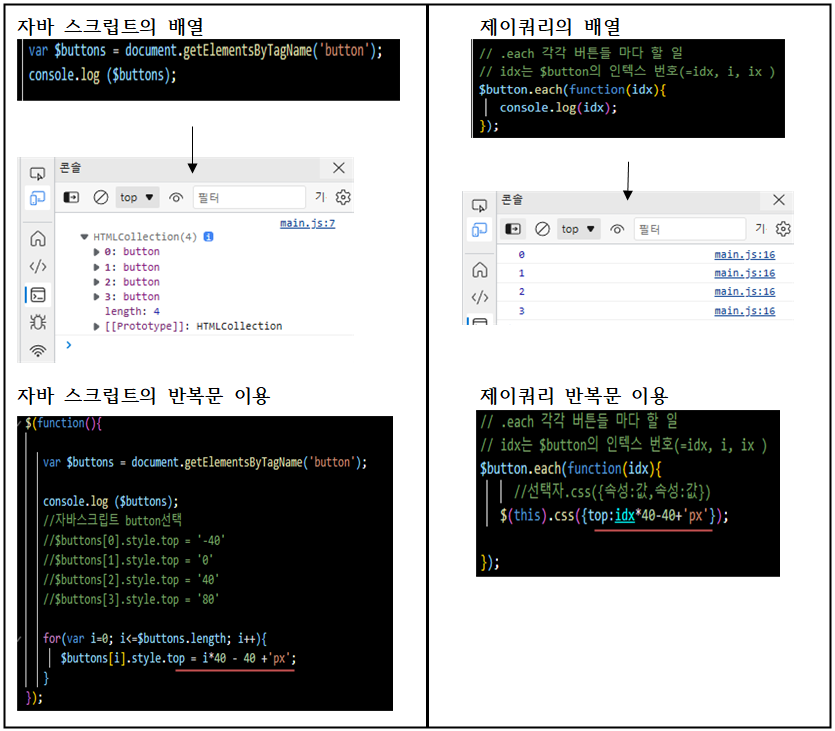Open main.js:16 link for output 0

pyautogui.click(x=744, y=254)
